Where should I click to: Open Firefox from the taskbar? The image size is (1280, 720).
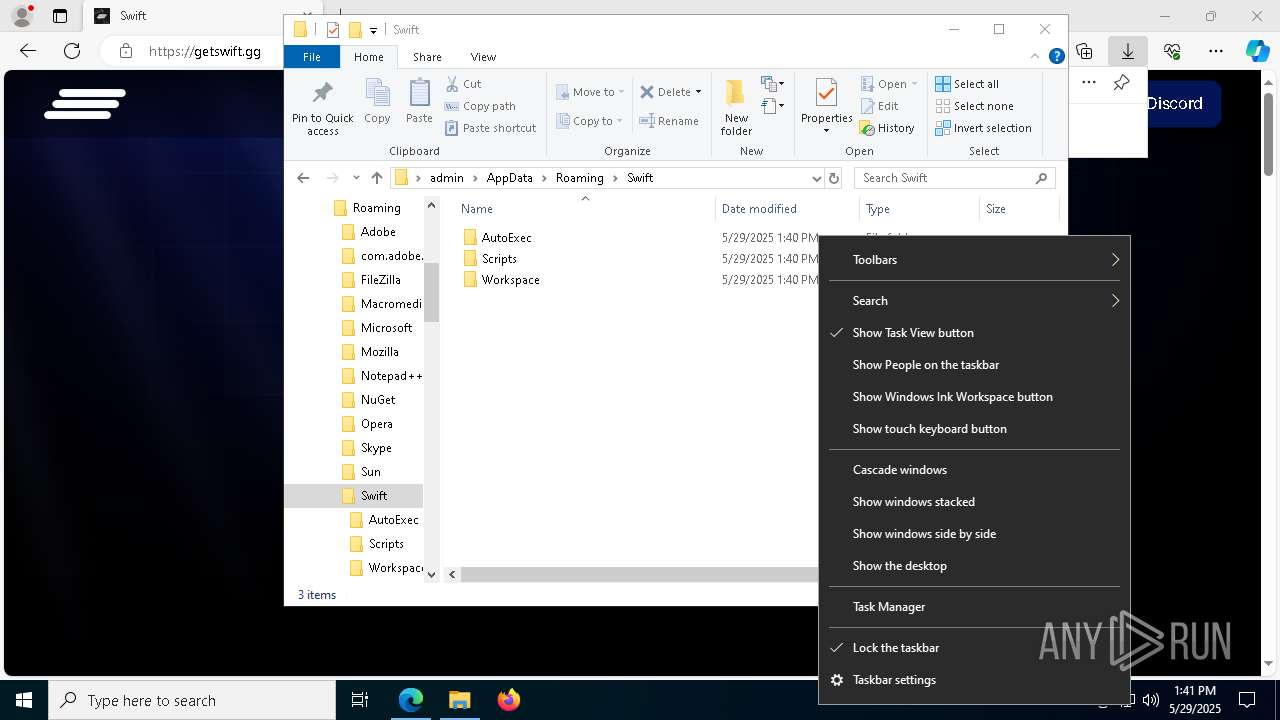509,700
